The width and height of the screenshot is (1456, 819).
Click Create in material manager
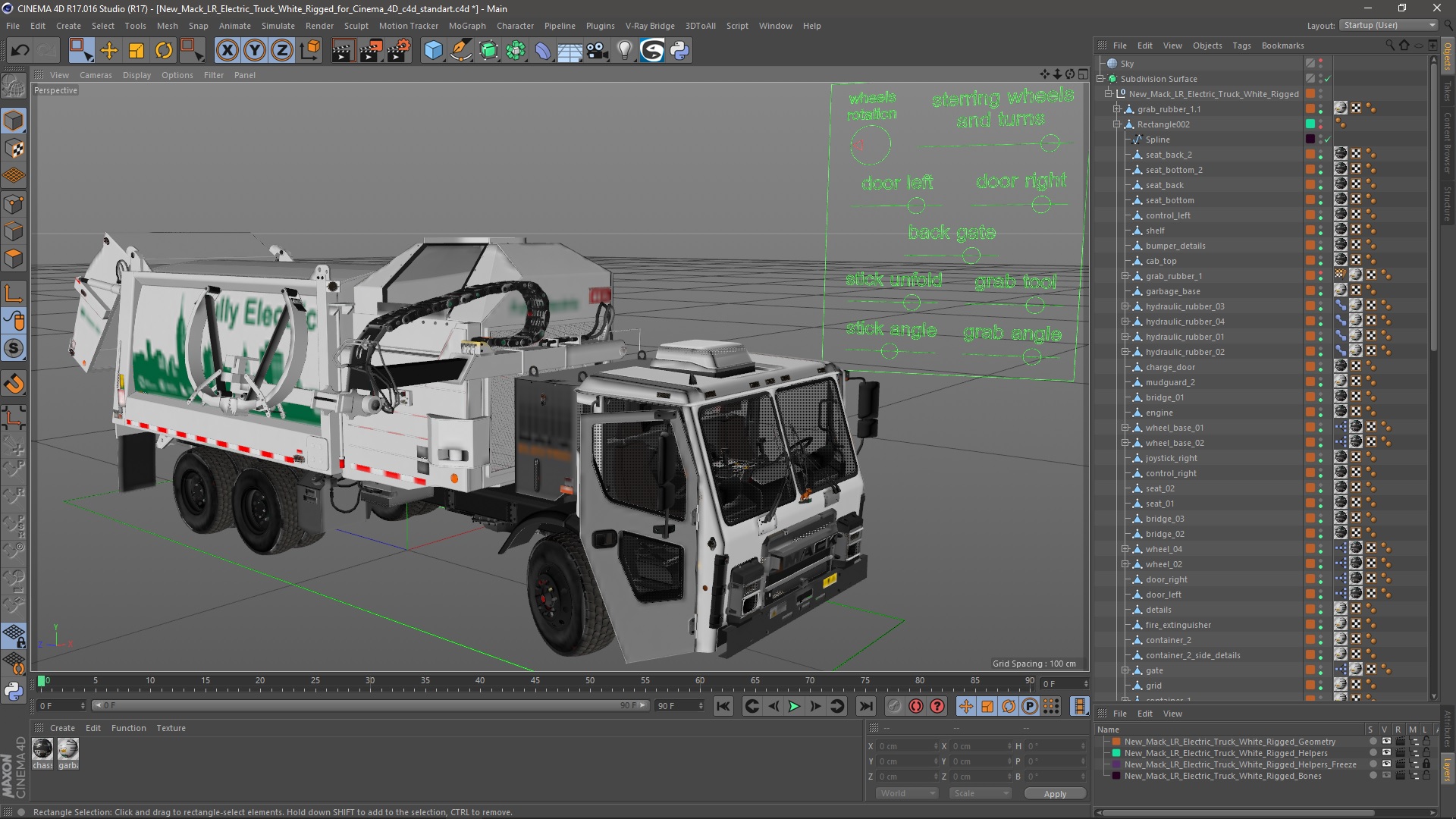tap(62, 728)
